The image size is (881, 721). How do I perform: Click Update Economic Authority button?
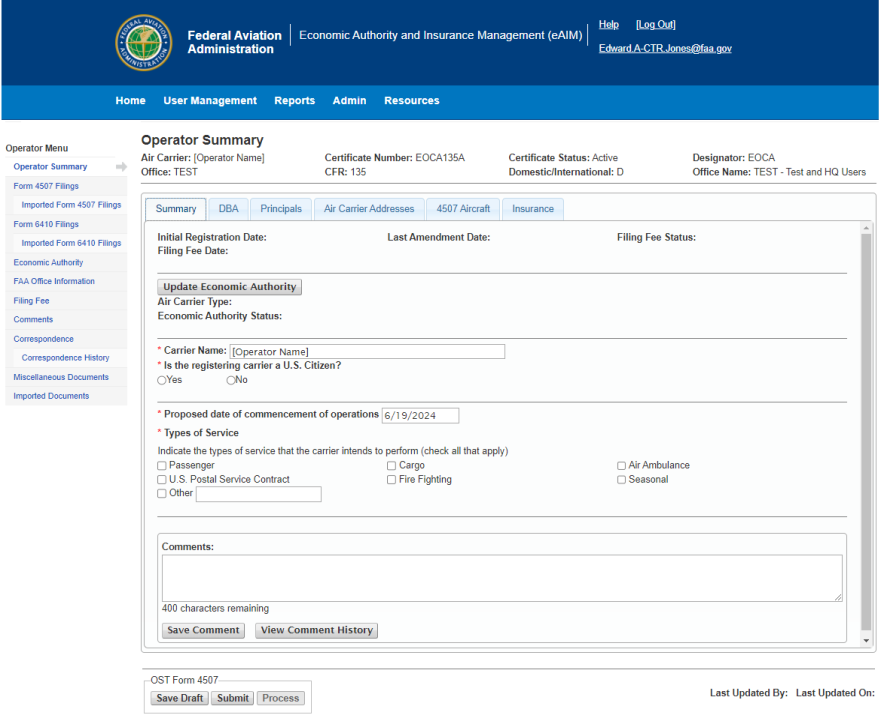[x=229, y=287]
